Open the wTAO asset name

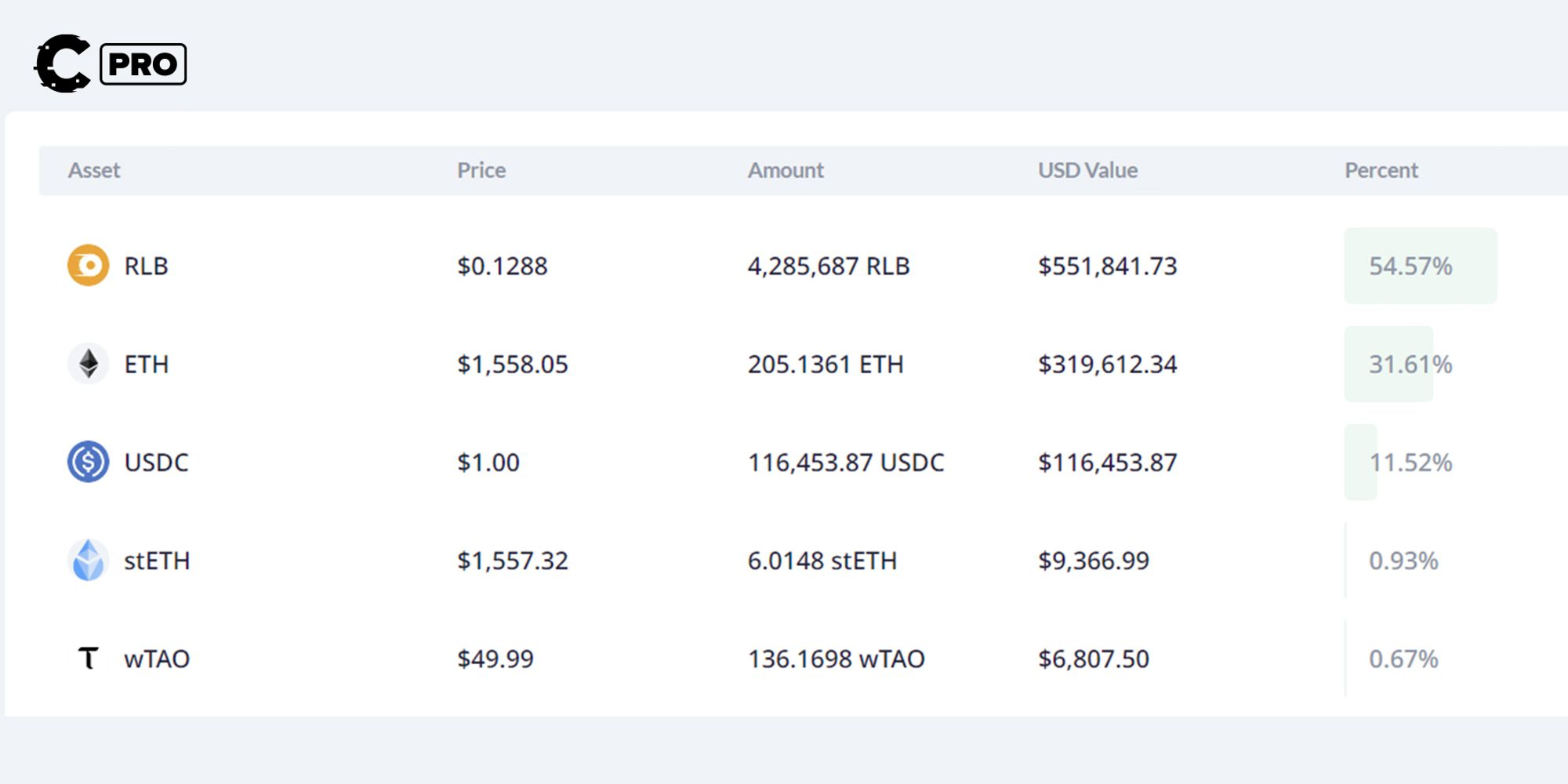(157, 659)
